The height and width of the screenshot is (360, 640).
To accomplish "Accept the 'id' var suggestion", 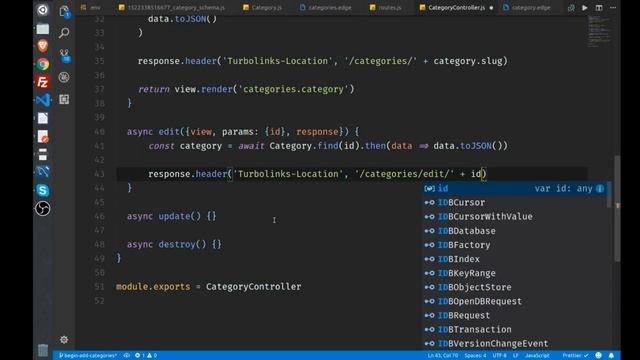I will click(514, 189).
